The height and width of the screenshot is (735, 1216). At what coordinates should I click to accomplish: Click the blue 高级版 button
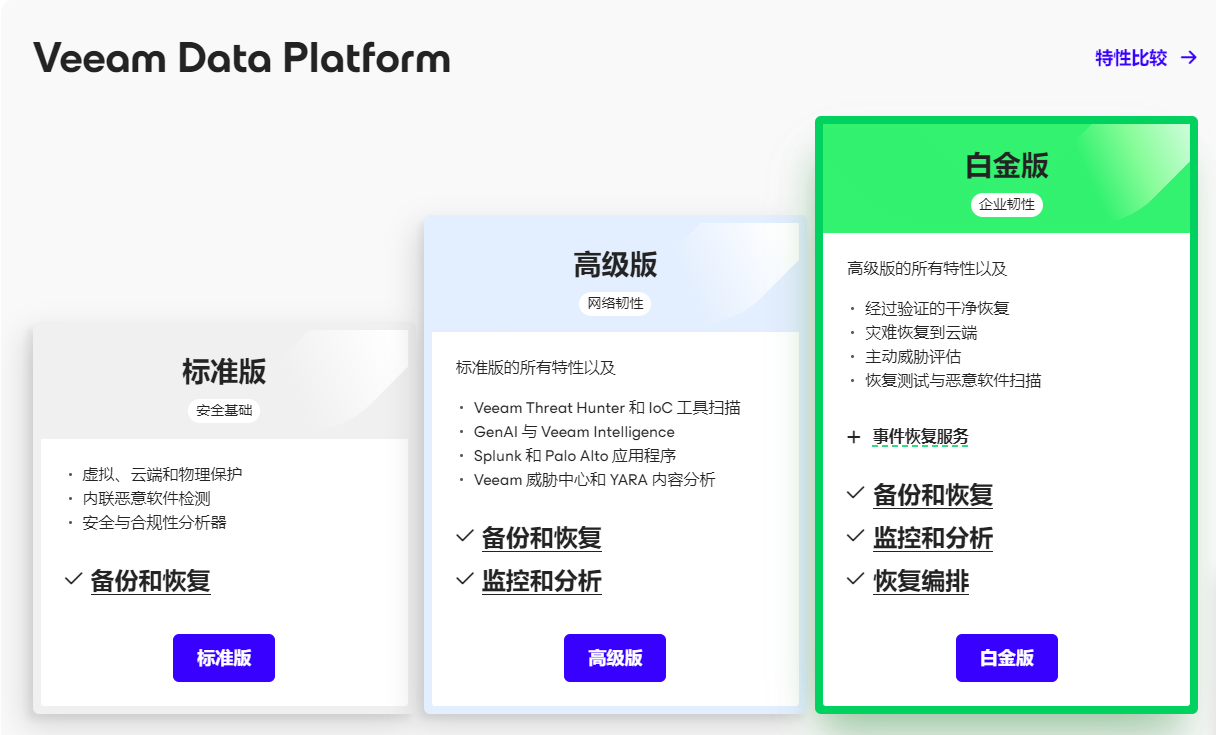615,658
